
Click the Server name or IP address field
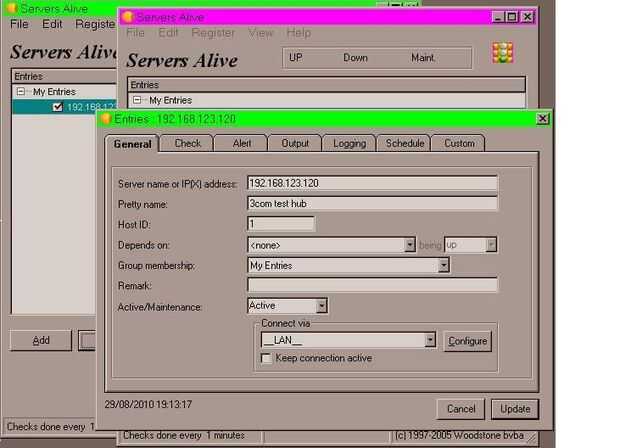click(372, 183)
